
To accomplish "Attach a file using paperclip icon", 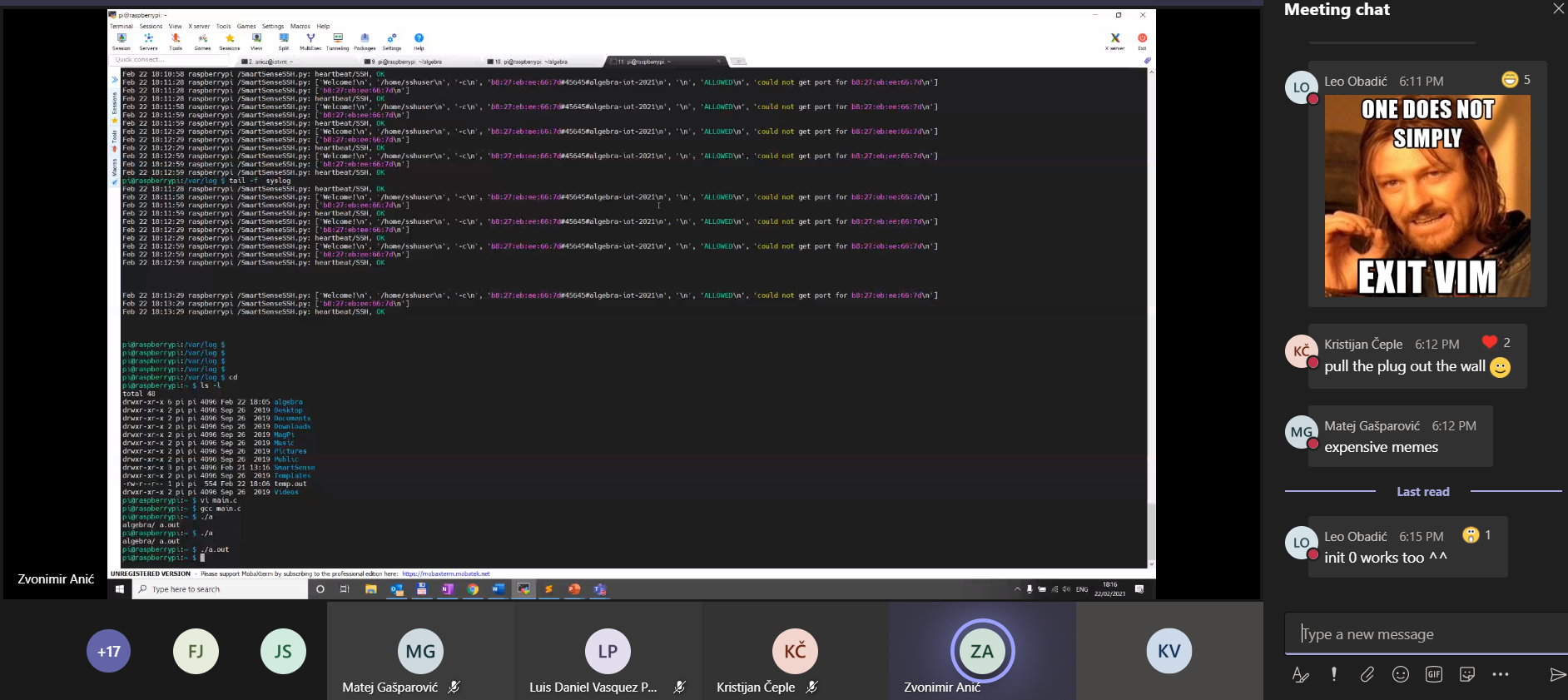I will [1367, 674].
